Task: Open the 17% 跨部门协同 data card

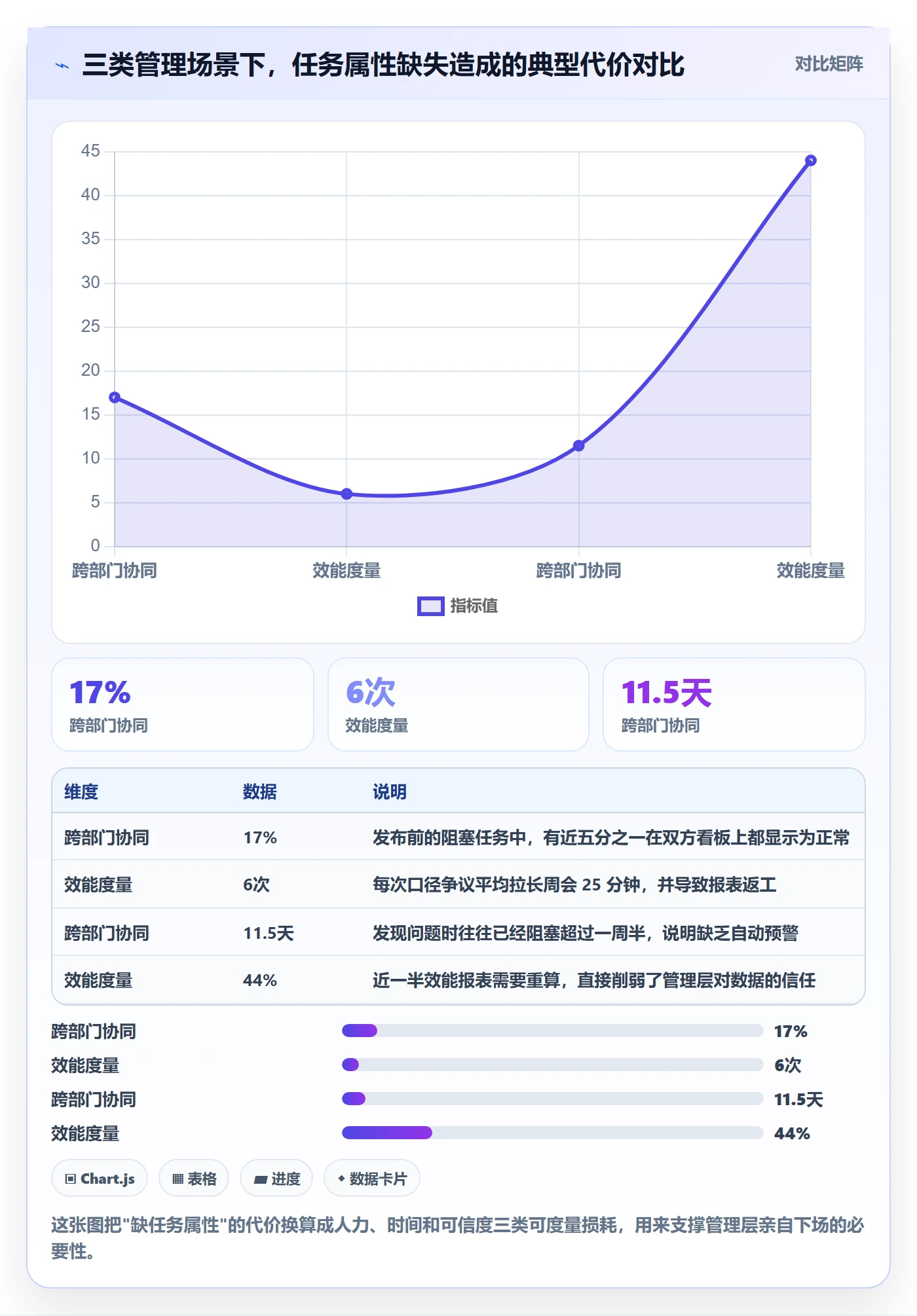Action: 183,704
